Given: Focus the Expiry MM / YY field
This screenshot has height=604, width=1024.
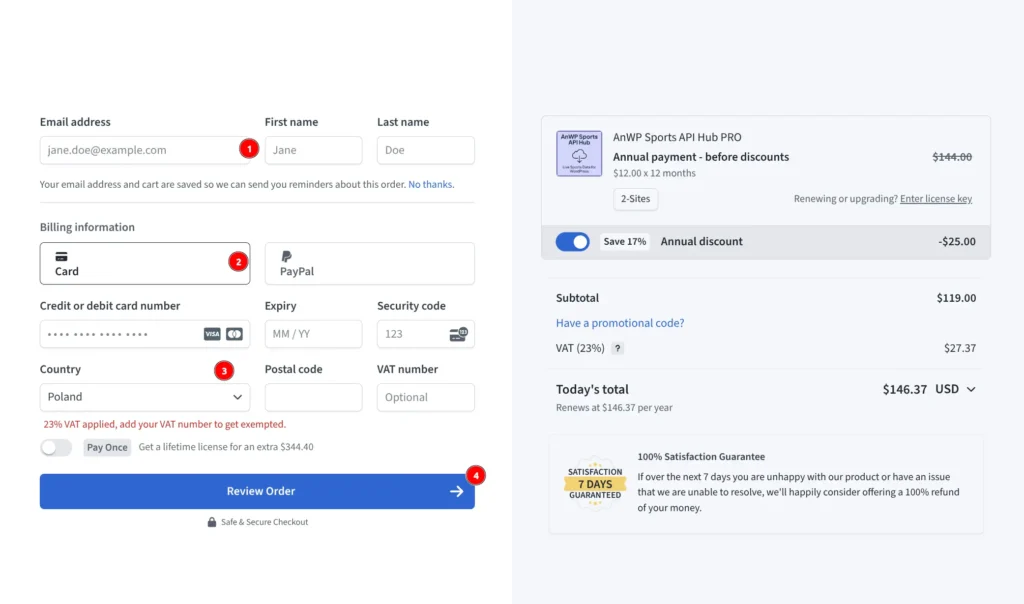Looking at the screenshot, I should tap(313, 334).
